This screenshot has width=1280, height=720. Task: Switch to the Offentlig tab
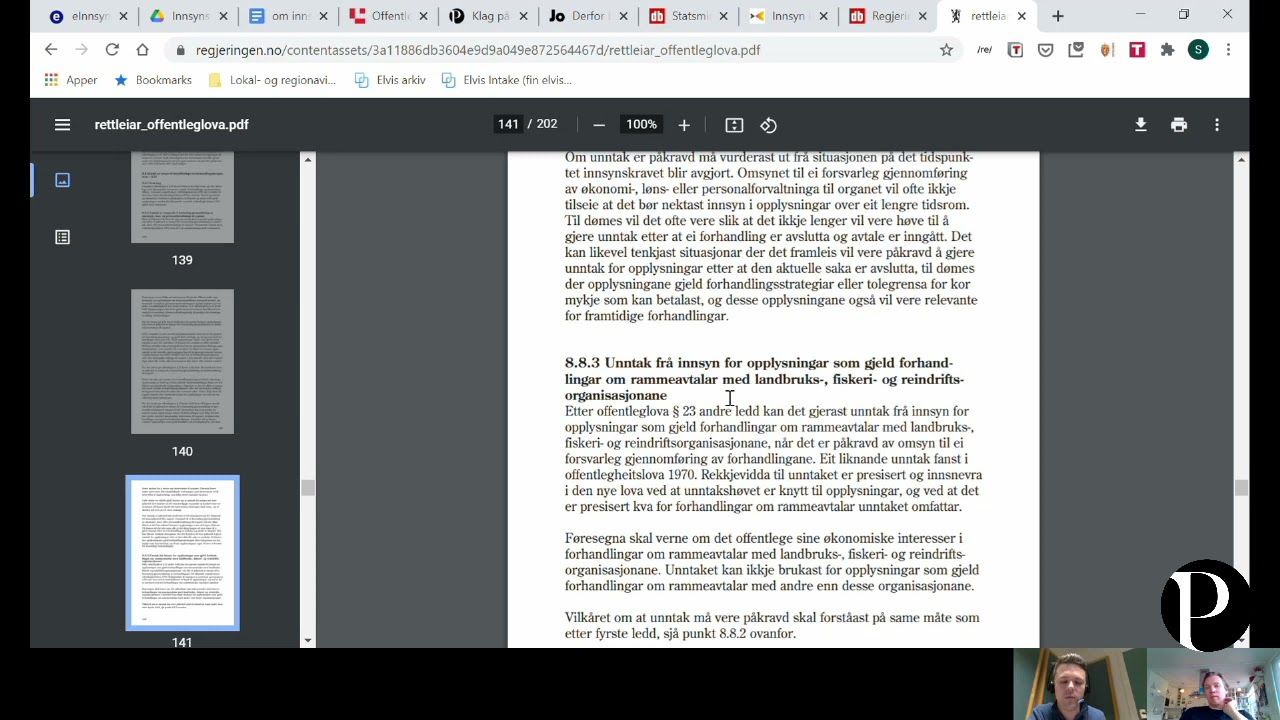pyautogui.click(x=381, y=16)
